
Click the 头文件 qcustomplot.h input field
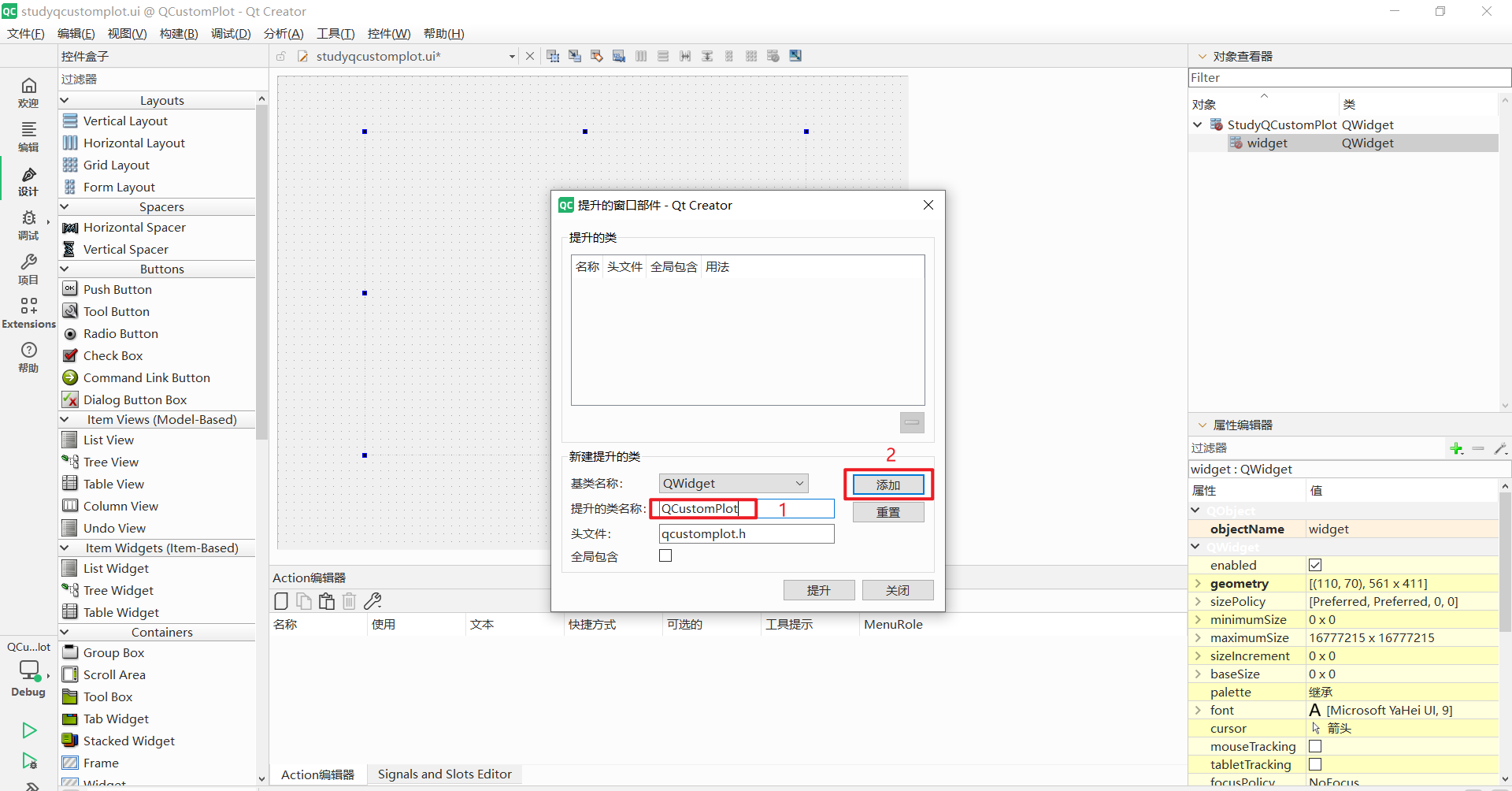747,534
